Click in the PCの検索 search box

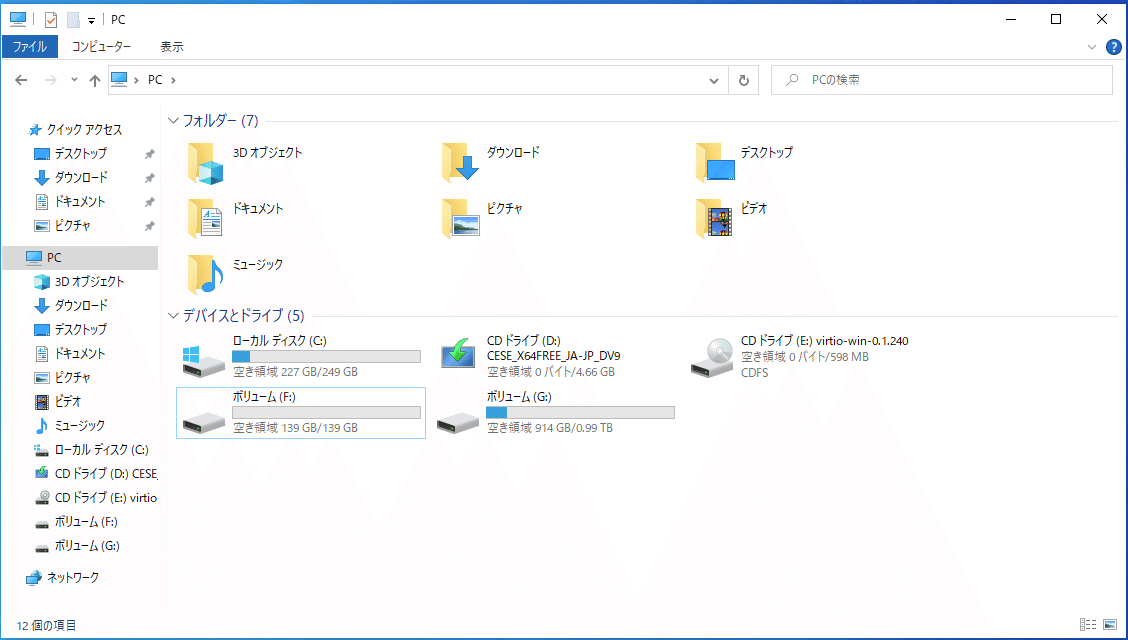(x=942, y=80)
